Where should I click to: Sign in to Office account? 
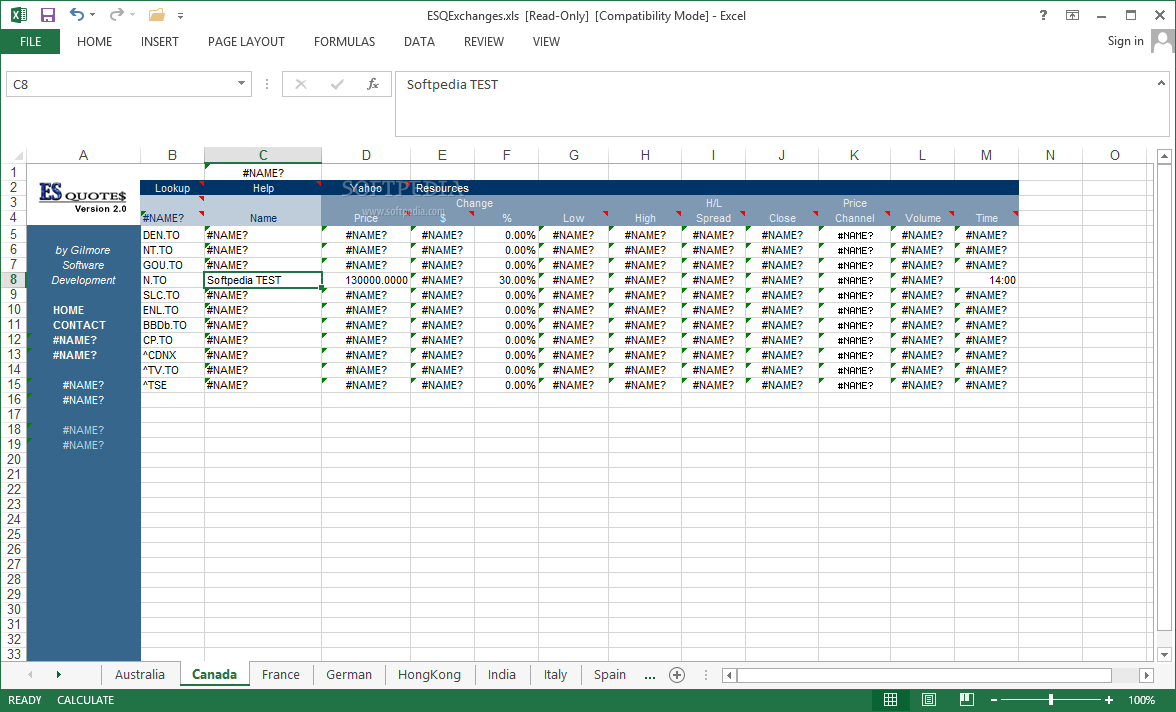coord(1125,41)
